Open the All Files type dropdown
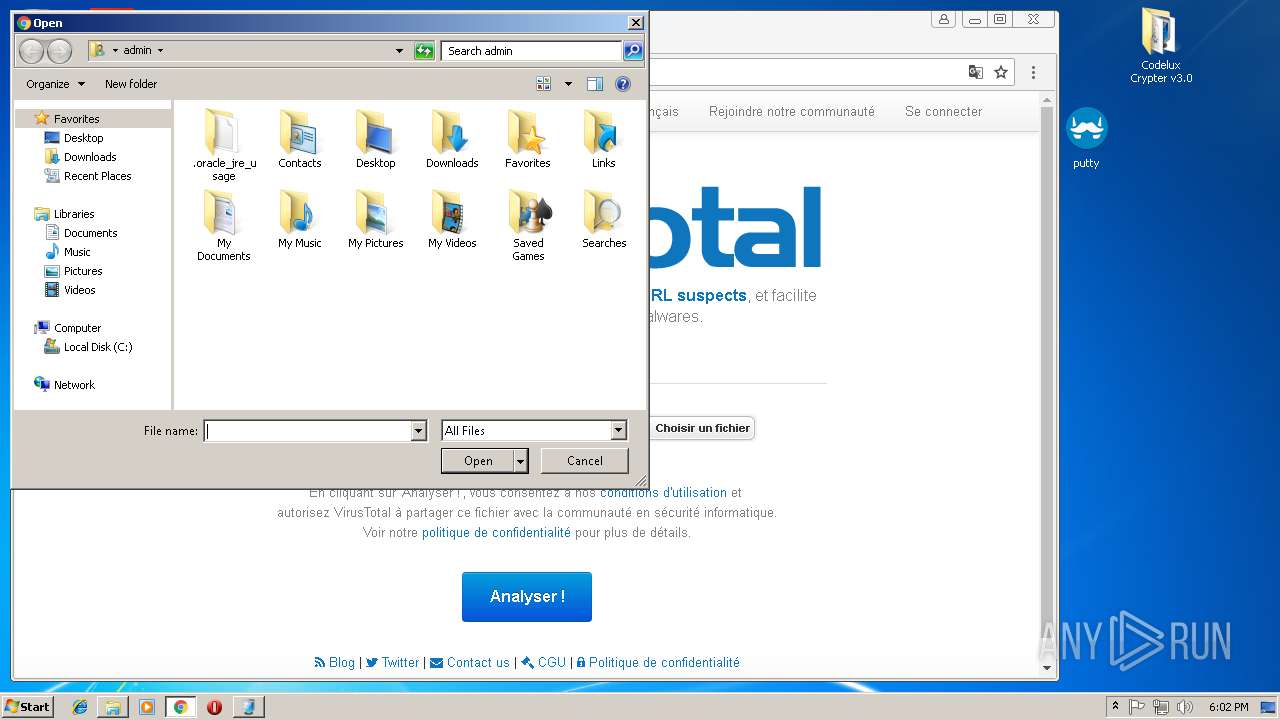This screenshot has width=1280, height=720. point(619,431)
